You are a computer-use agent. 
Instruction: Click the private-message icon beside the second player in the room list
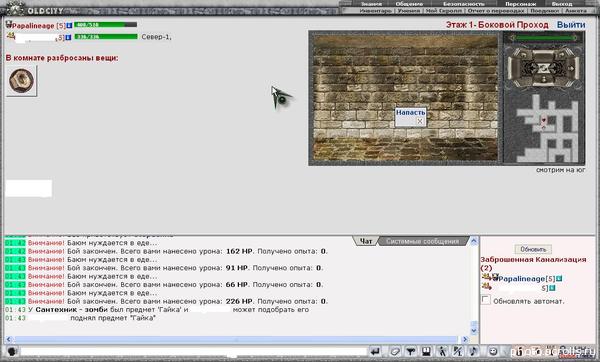486,286
